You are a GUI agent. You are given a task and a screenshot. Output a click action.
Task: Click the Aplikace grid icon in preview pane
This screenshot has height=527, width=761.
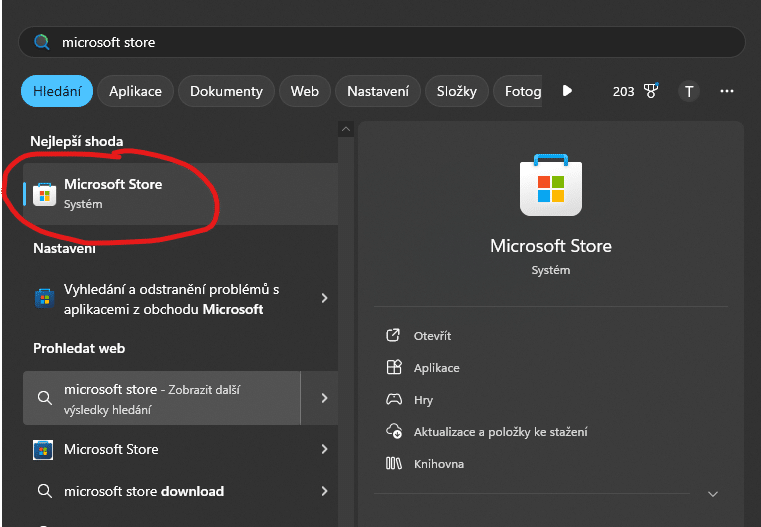click(394, 368)
